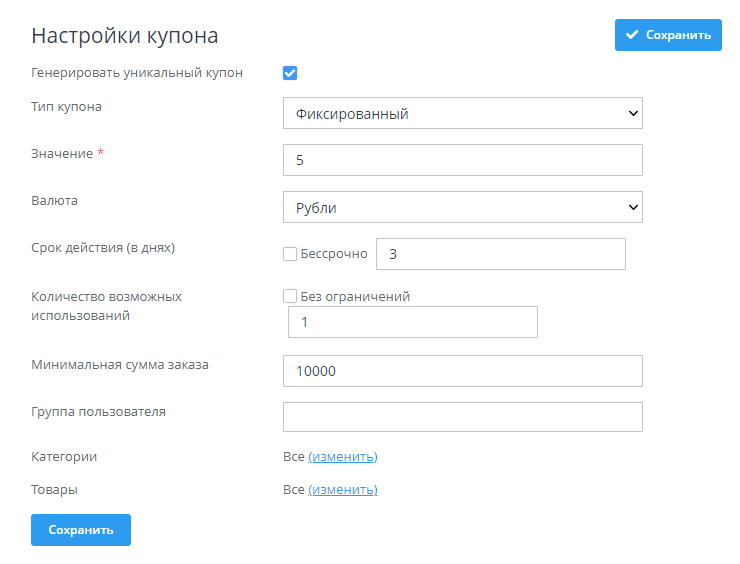Click the usage count field containing 1

pos(412,322)
